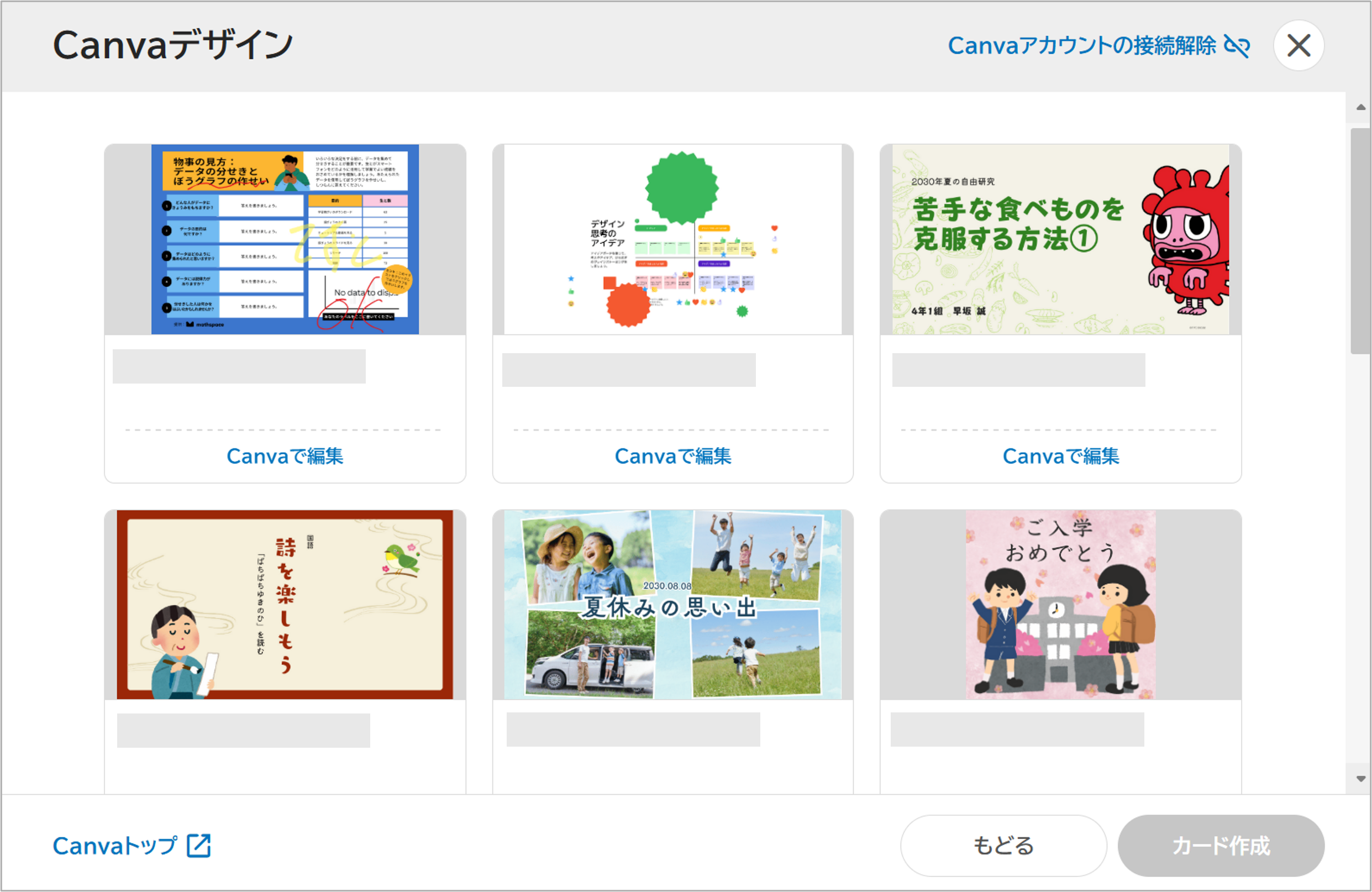Screen dimensions: 1372x892
Task: Close the Canvaデザイン dialog with X
Action: (x=1298, y=45)
